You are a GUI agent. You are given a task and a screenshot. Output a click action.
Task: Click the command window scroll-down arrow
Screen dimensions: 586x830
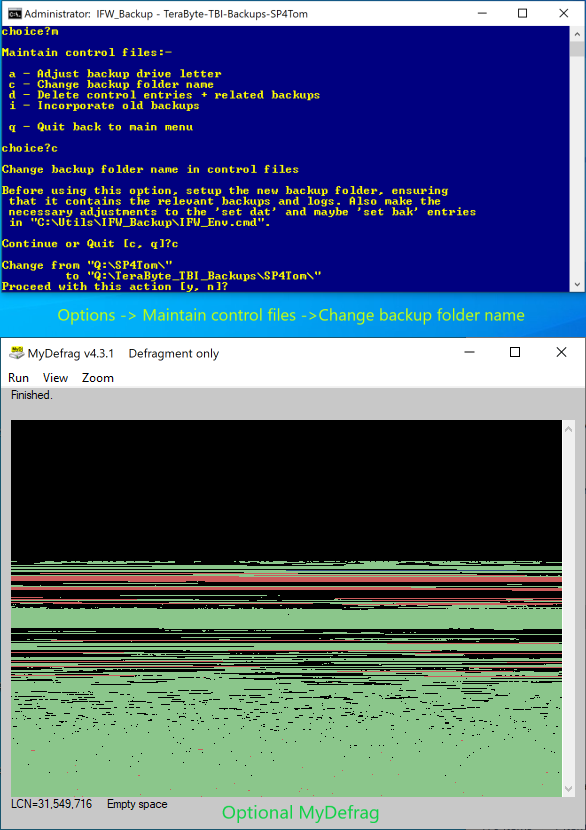(577, 285)
